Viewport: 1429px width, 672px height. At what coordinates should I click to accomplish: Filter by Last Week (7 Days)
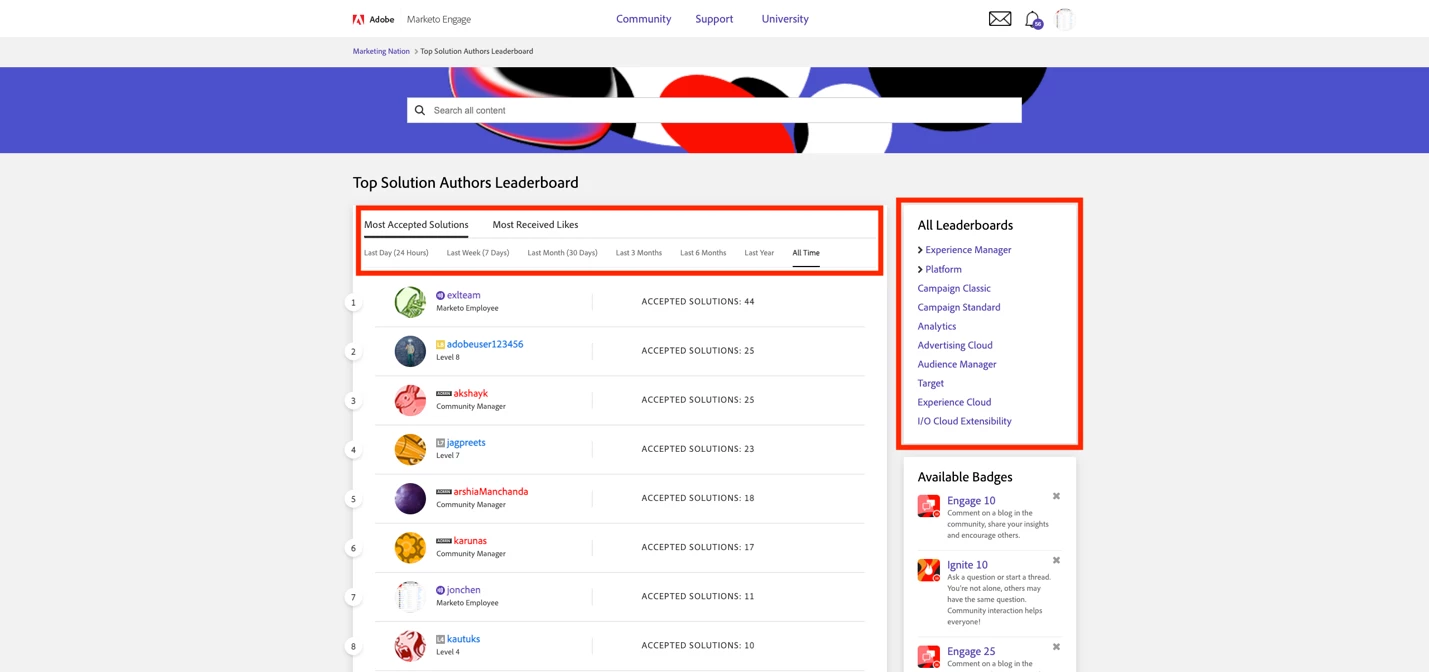478,253
